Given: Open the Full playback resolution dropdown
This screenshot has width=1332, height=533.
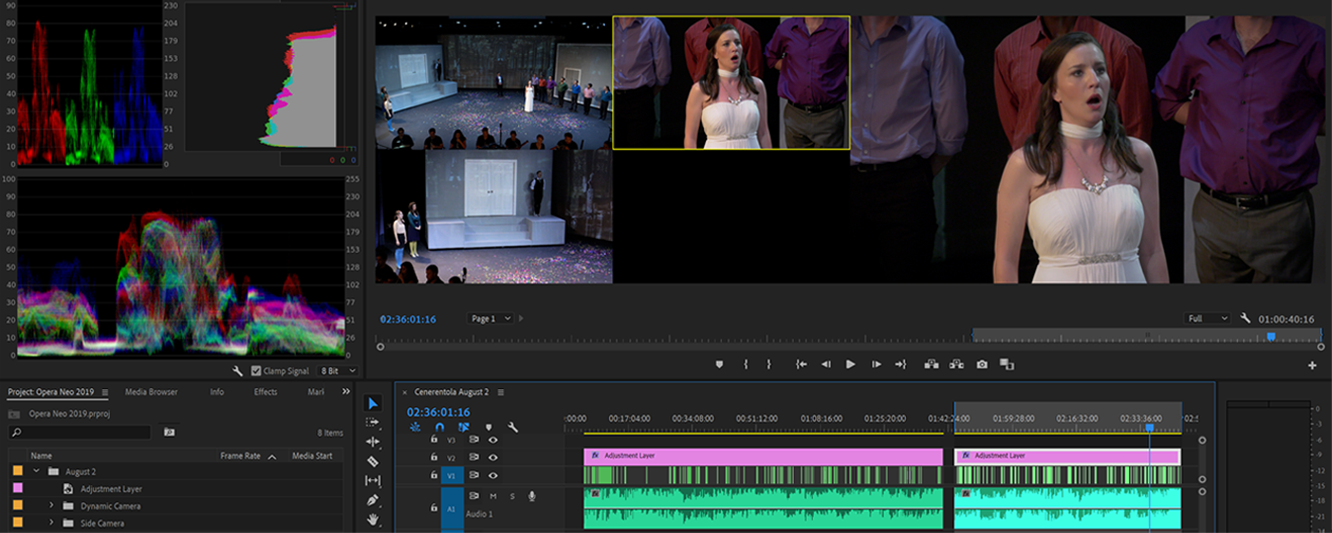Looking at the screenshot, I should [1207, 319].
